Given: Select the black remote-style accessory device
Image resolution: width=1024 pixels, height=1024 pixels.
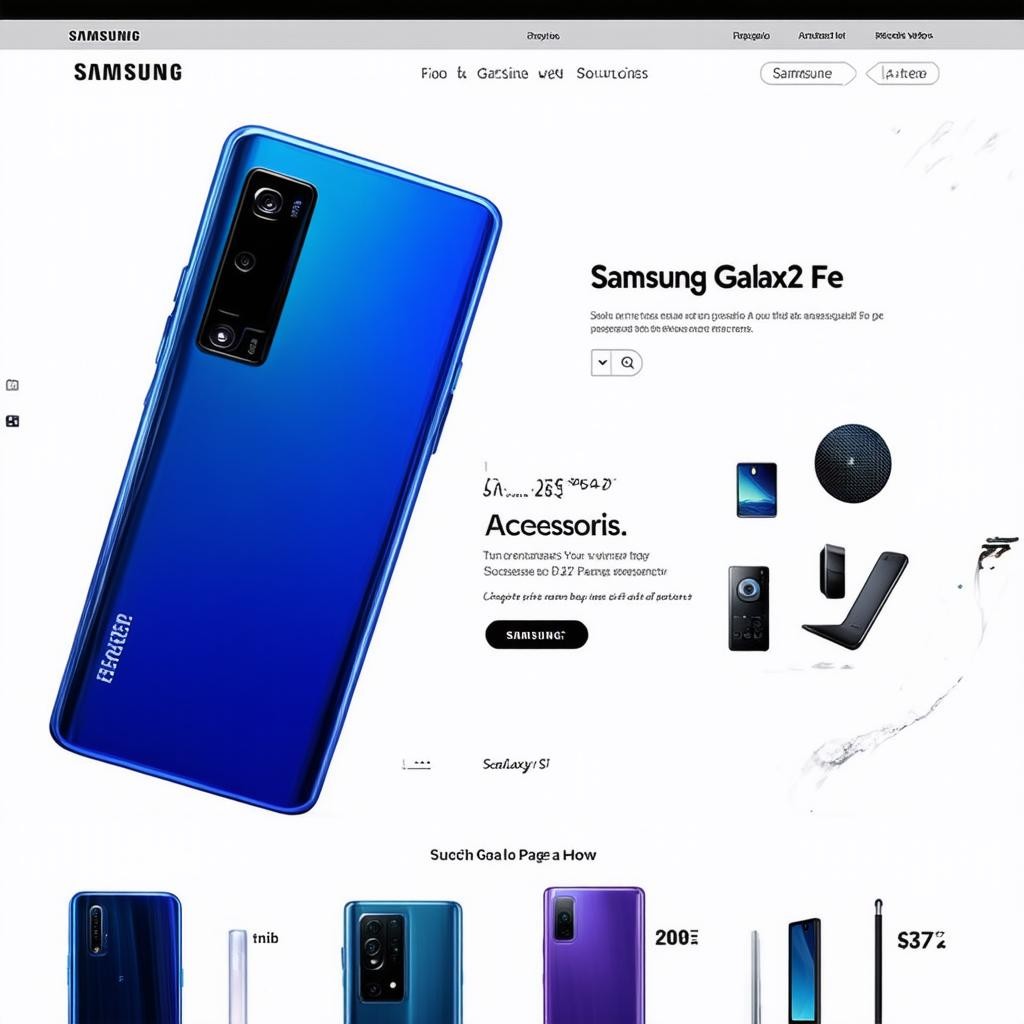Looking at the screenshot, I should tap(748, 608).
